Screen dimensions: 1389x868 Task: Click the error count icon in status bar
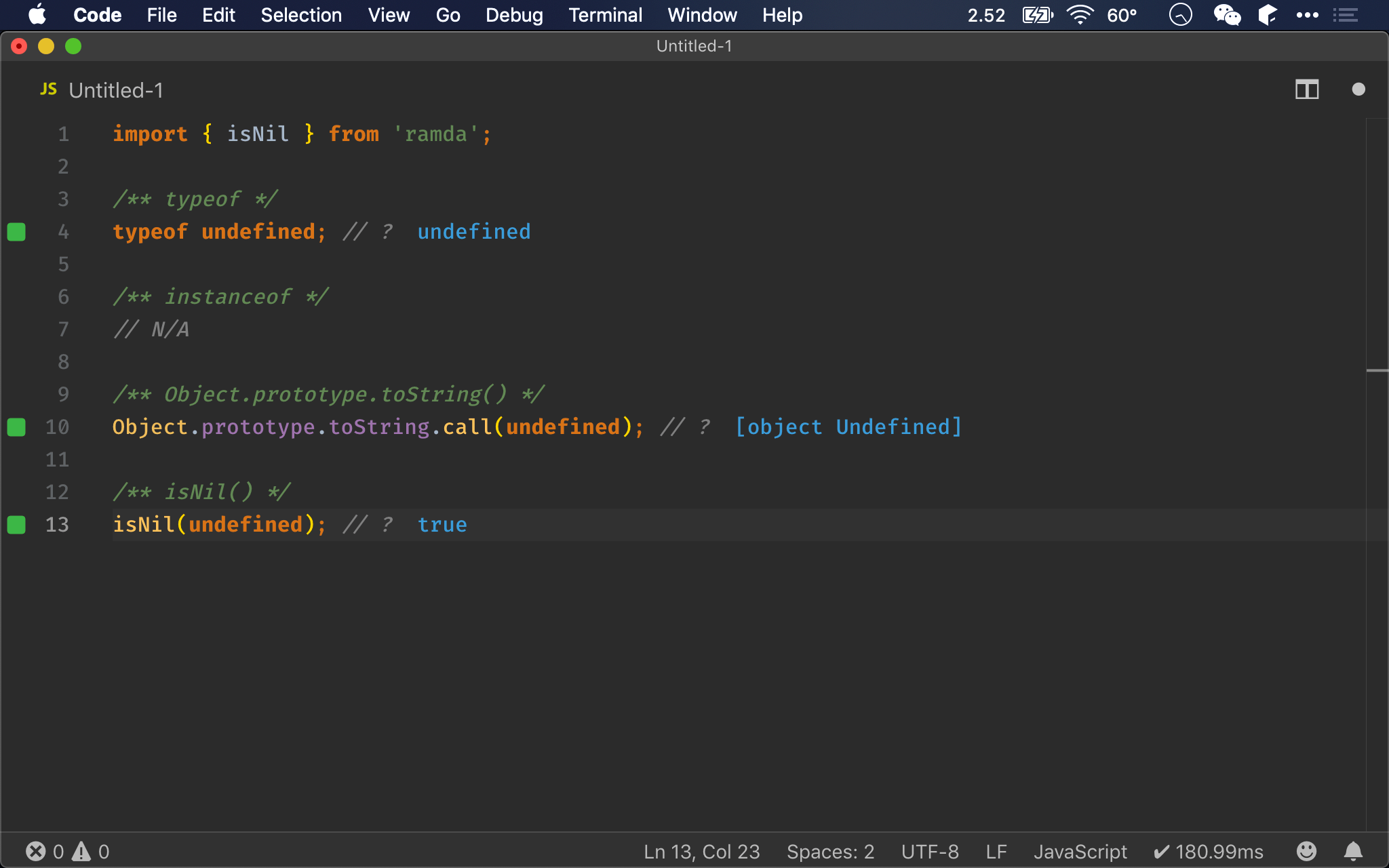tap(35, 851)
